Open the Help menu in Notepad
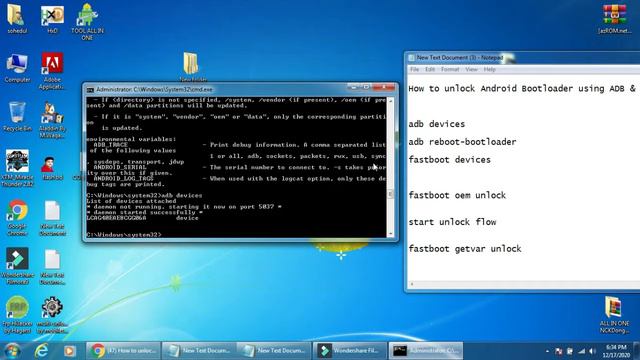Screen dimensions: 640x360 coord(489,69)
